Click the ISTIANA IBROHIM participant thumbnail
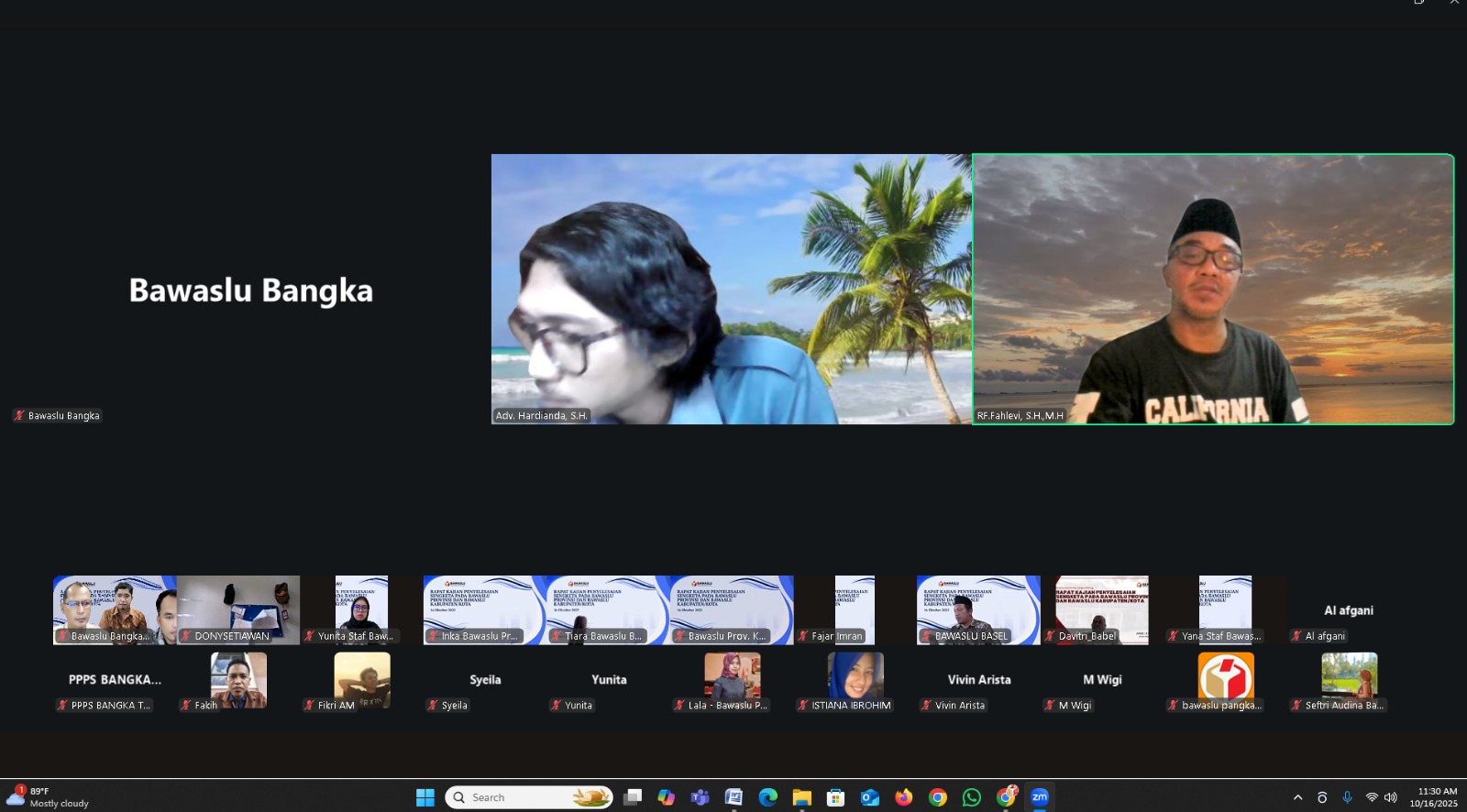The width and height of the screenshot is (1467, 812). [x=855, y=680]
